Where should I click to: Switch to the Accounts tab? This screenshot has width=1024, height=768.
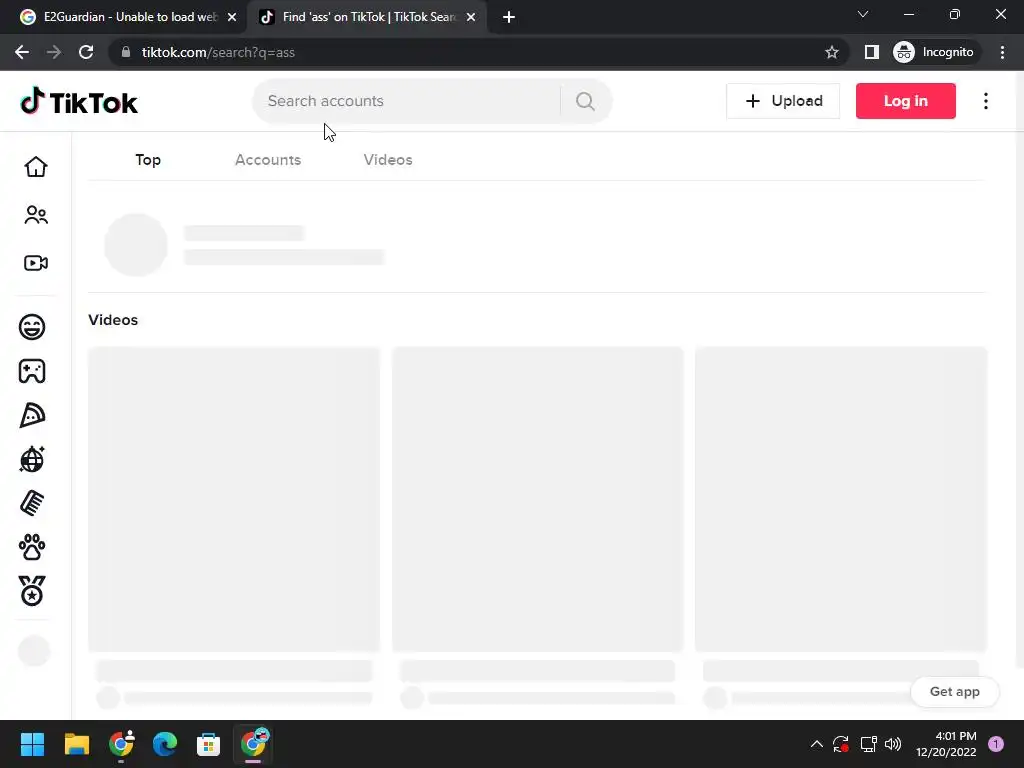click(x=268, y=160)
